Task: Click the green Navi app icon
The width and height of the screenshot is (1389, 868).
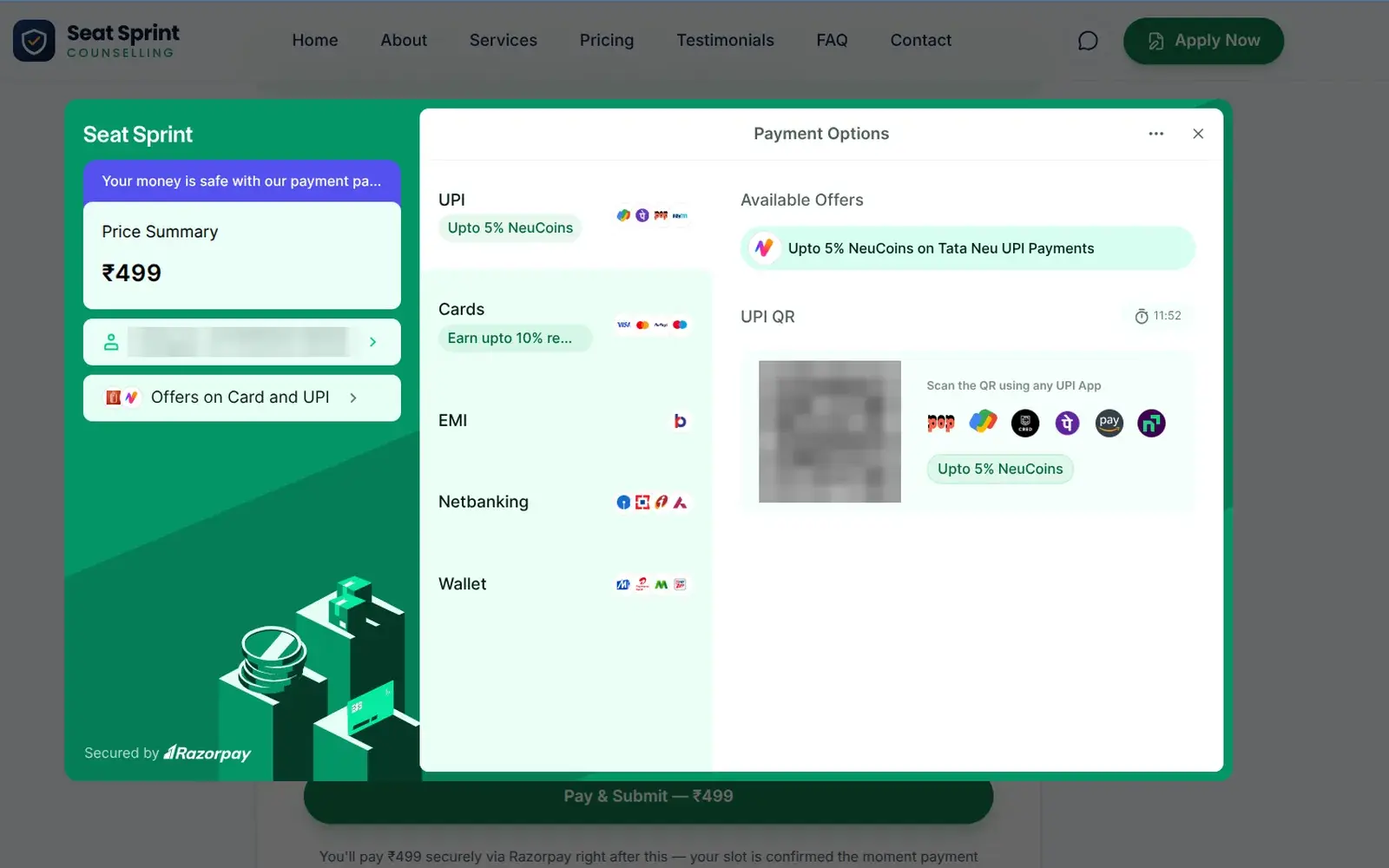Action: (x=1151, y=423)
